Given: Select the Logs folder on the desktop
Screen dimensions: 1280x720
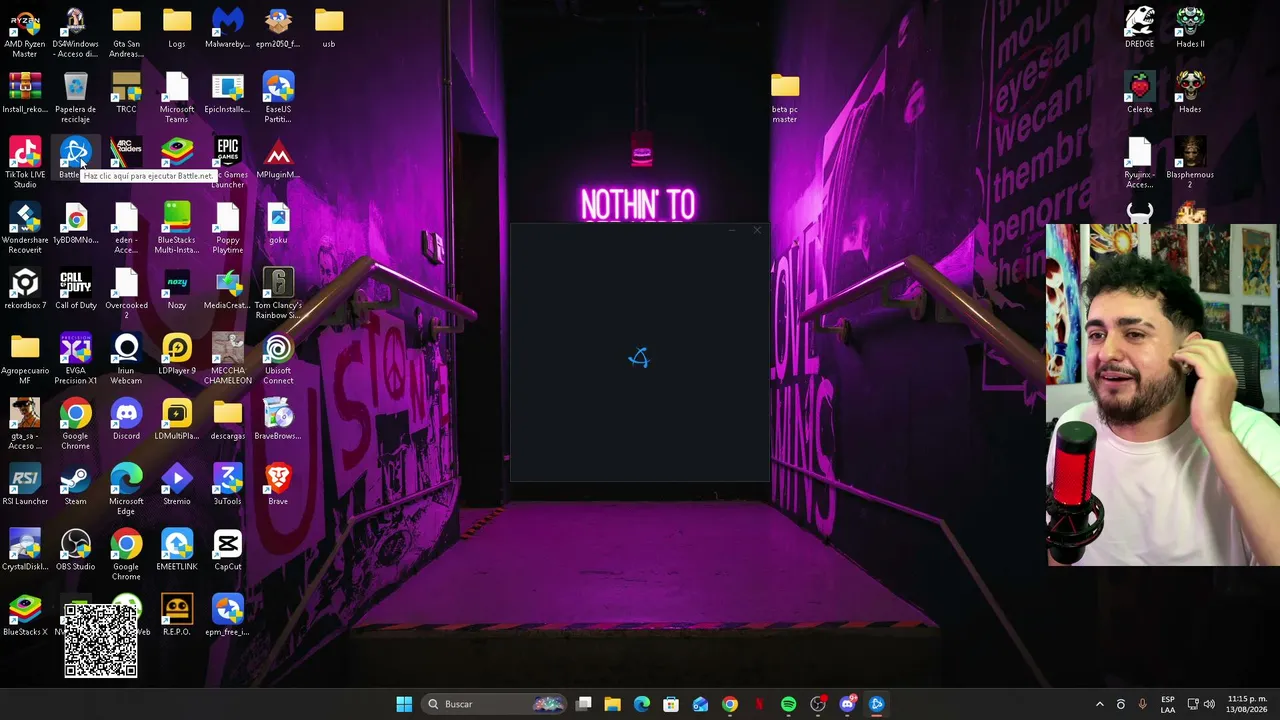Looking at the screenshot, I should click(x=177, y=28).
